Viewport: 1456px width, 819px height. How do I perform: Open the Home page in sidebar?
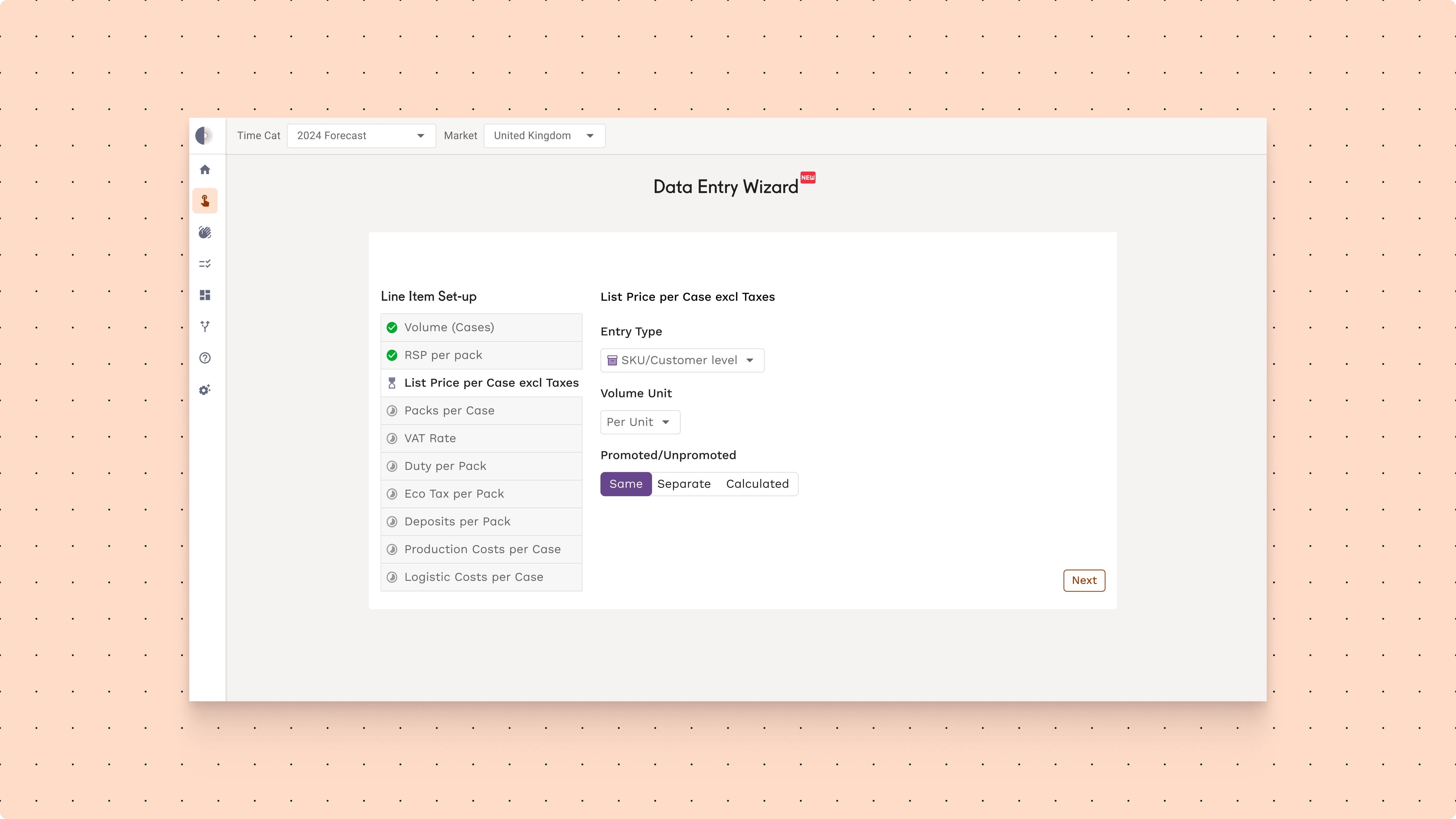pos(205,169)
